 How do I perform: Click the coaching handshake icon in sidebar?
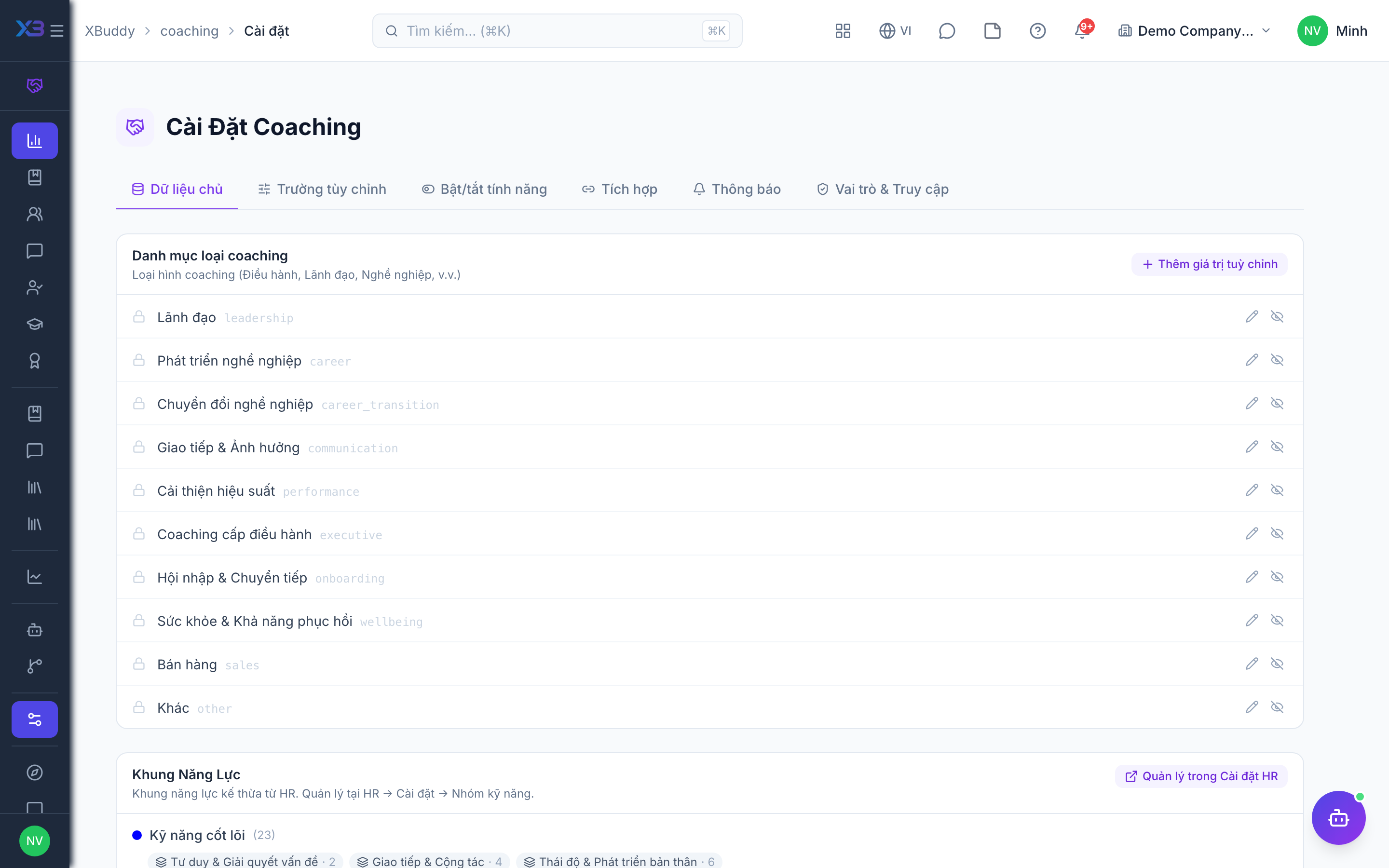coord(34,85)
